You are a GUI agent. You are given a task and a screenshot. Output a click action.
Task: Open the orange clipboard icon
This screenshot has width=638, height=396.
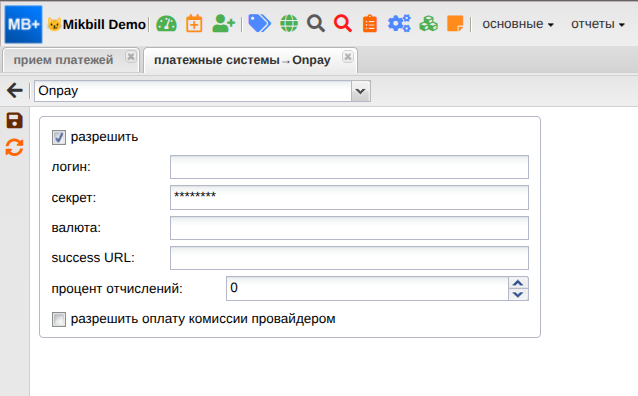(369, 24)
